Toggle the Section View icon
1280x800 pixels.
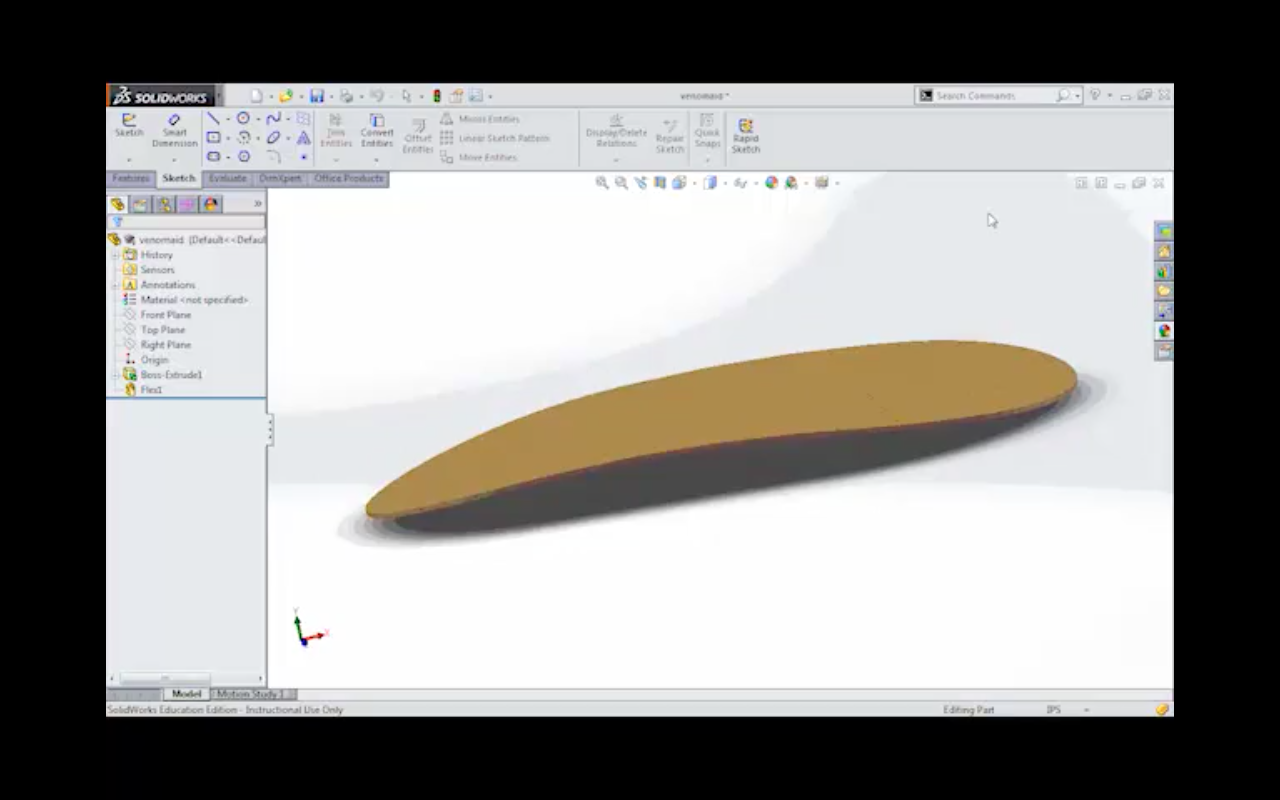[x=660, y=183]
